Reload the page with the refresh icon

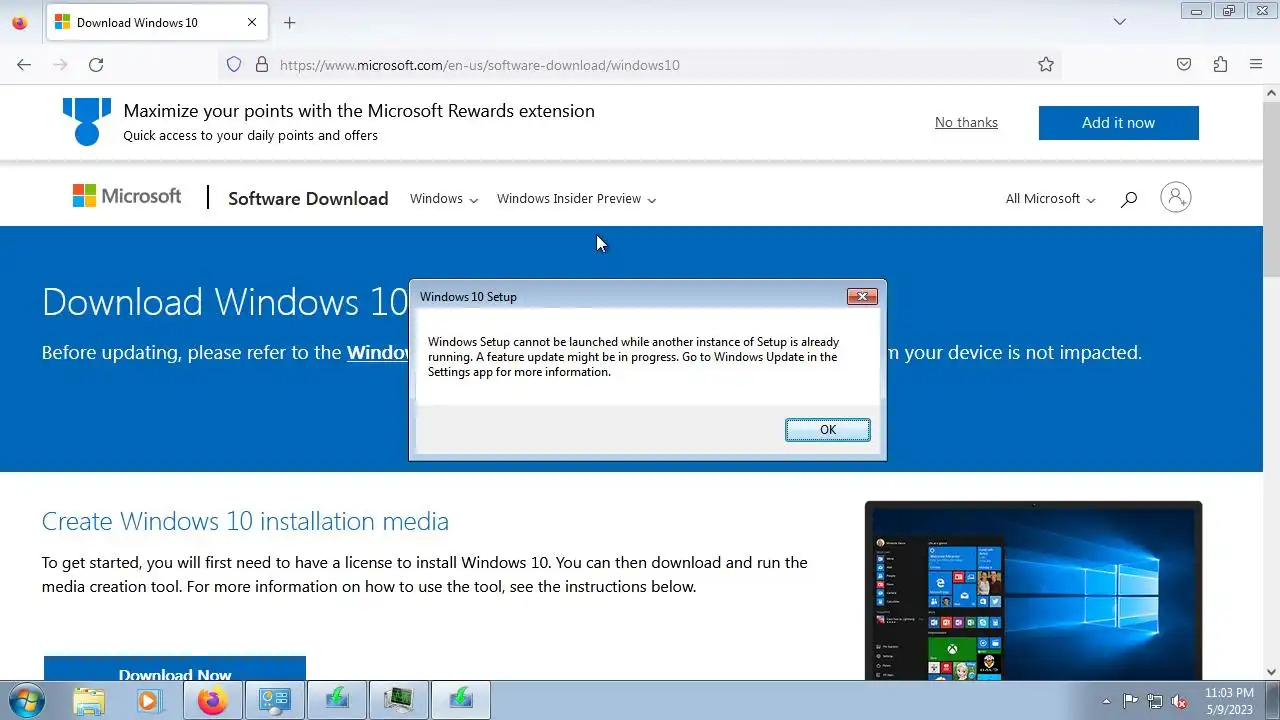(x=96, y=64)
